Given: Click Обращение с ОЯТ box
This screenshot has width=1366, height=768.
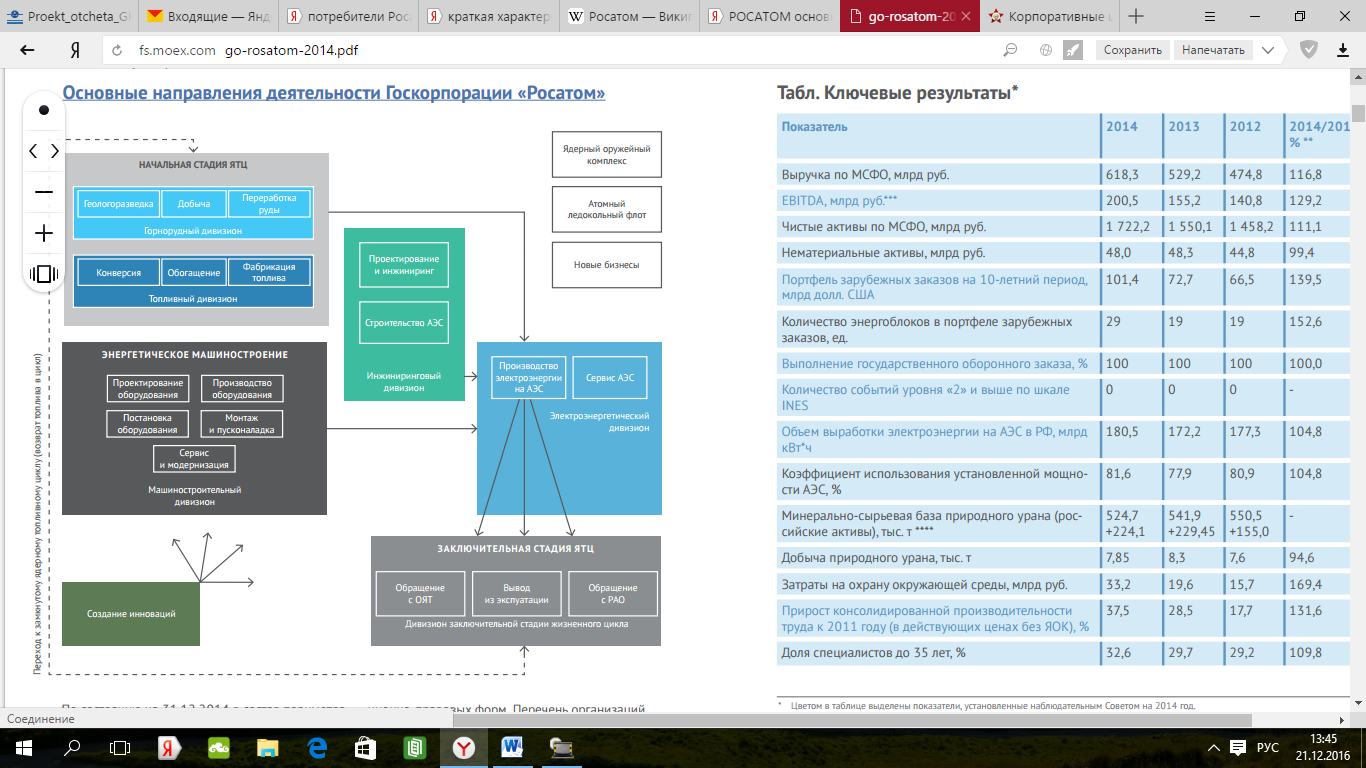Looking at the screenshot, I should tap(419, 593).
